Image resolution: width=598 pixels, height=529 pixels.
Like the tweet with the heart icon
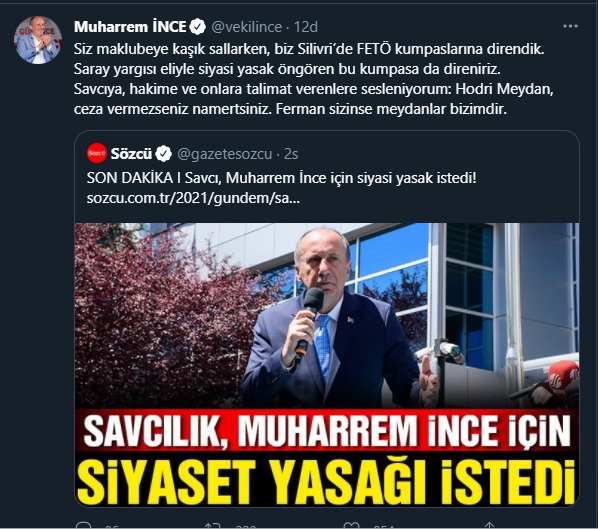[350, 526]
